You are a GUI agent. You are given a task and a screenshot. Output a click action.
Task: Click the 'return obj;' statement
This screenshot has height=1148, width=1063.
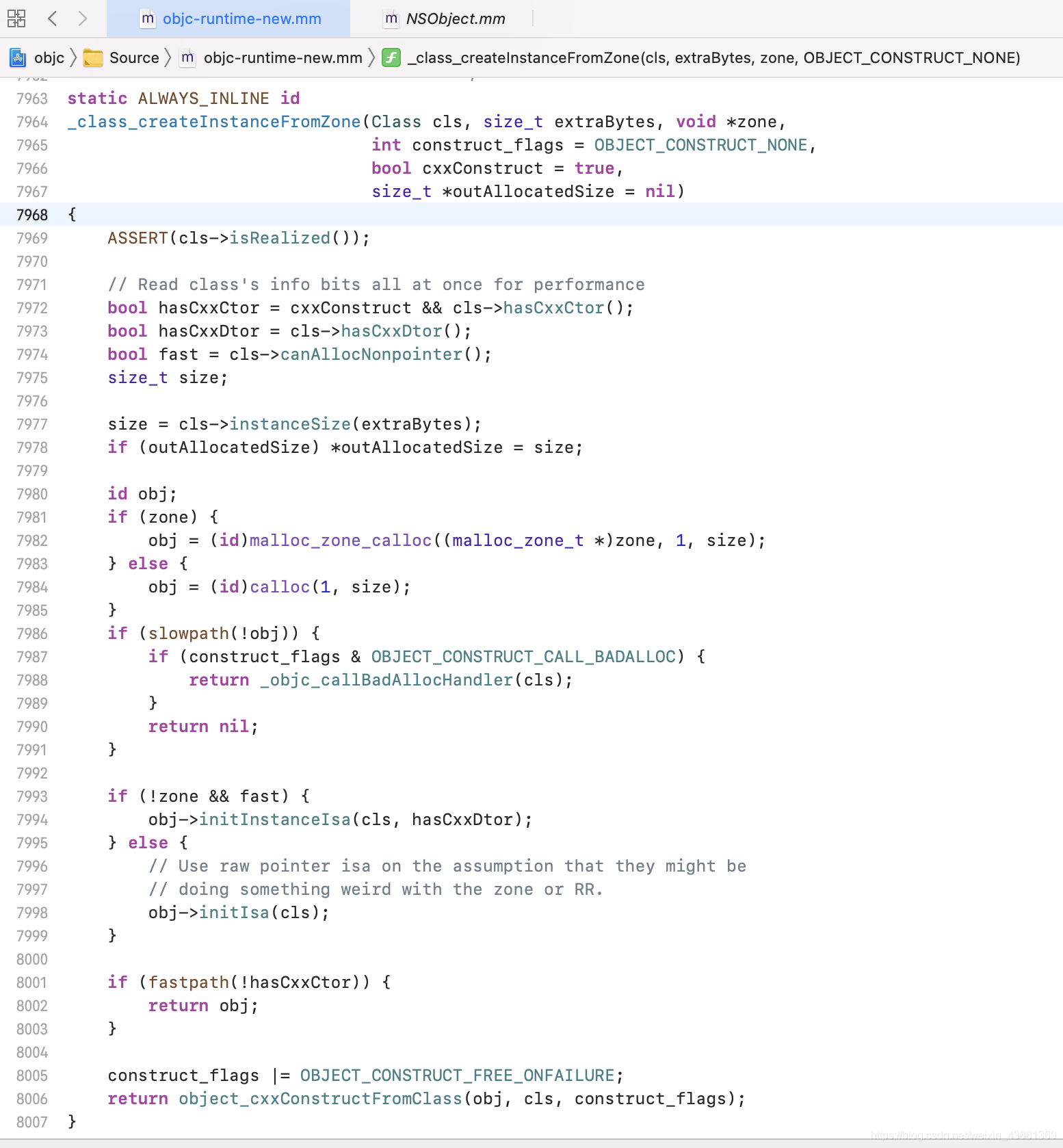[x=204, y=1006]
